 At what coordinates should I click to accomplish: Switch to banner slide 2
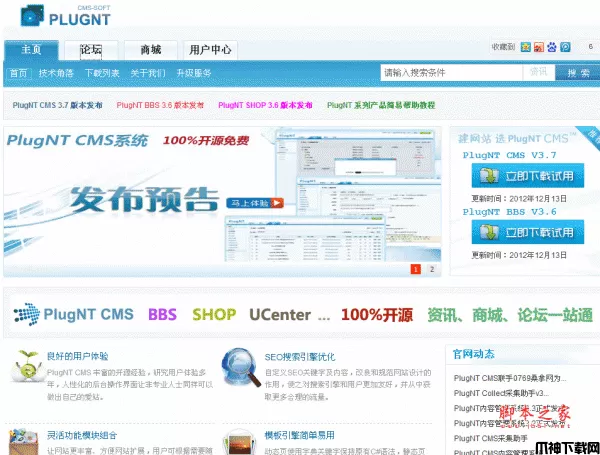tap(432, 269)
